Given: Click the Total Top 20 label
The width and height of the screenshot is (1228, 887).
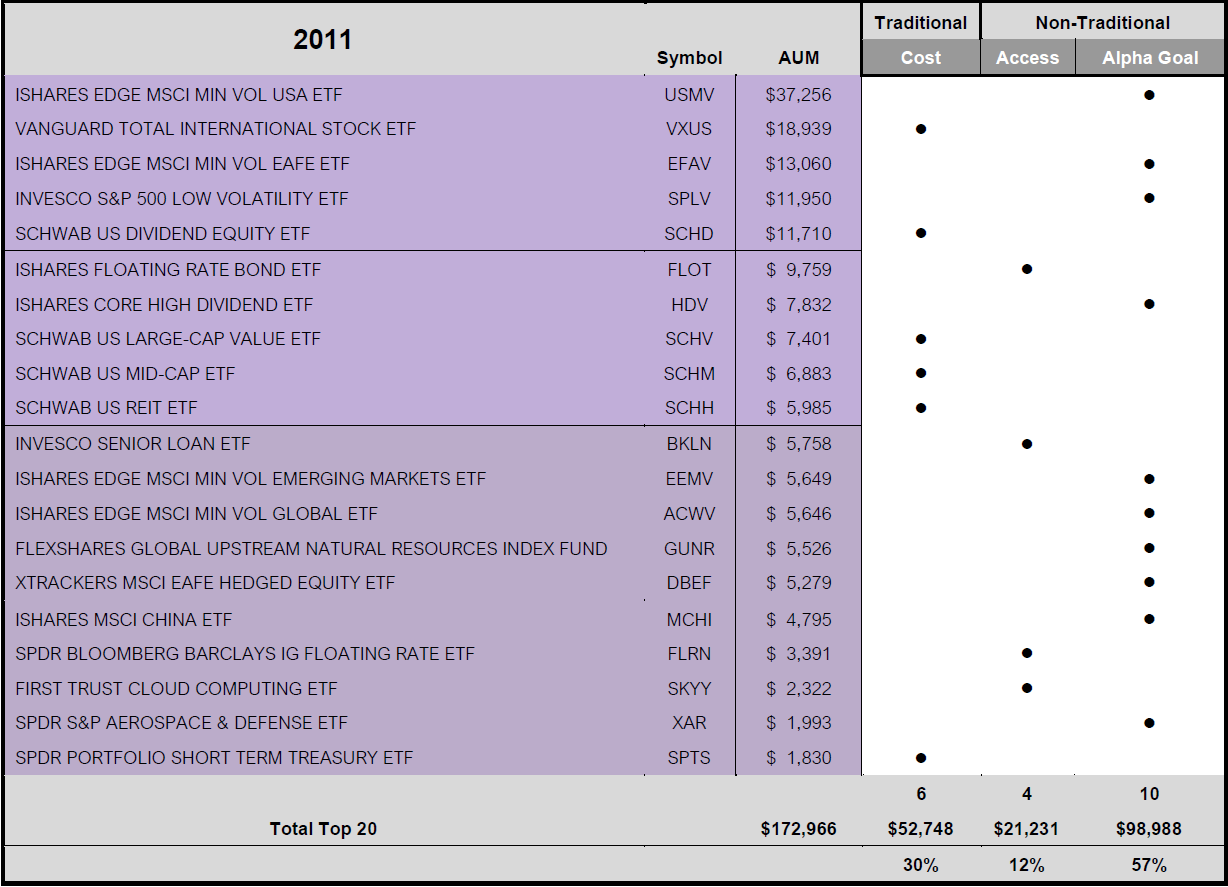Looking at the screenshot, I should pos(323,829).
